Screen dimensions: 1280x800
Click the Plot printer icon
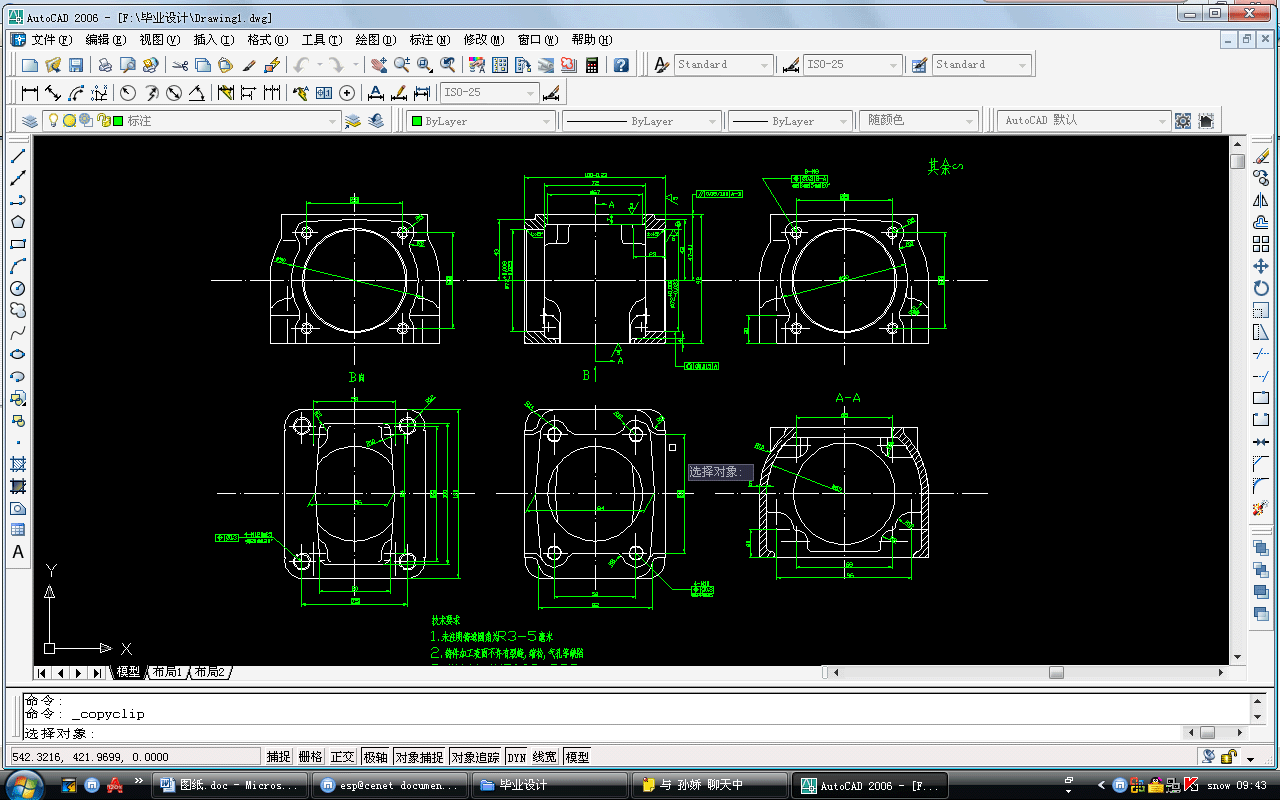105,65
